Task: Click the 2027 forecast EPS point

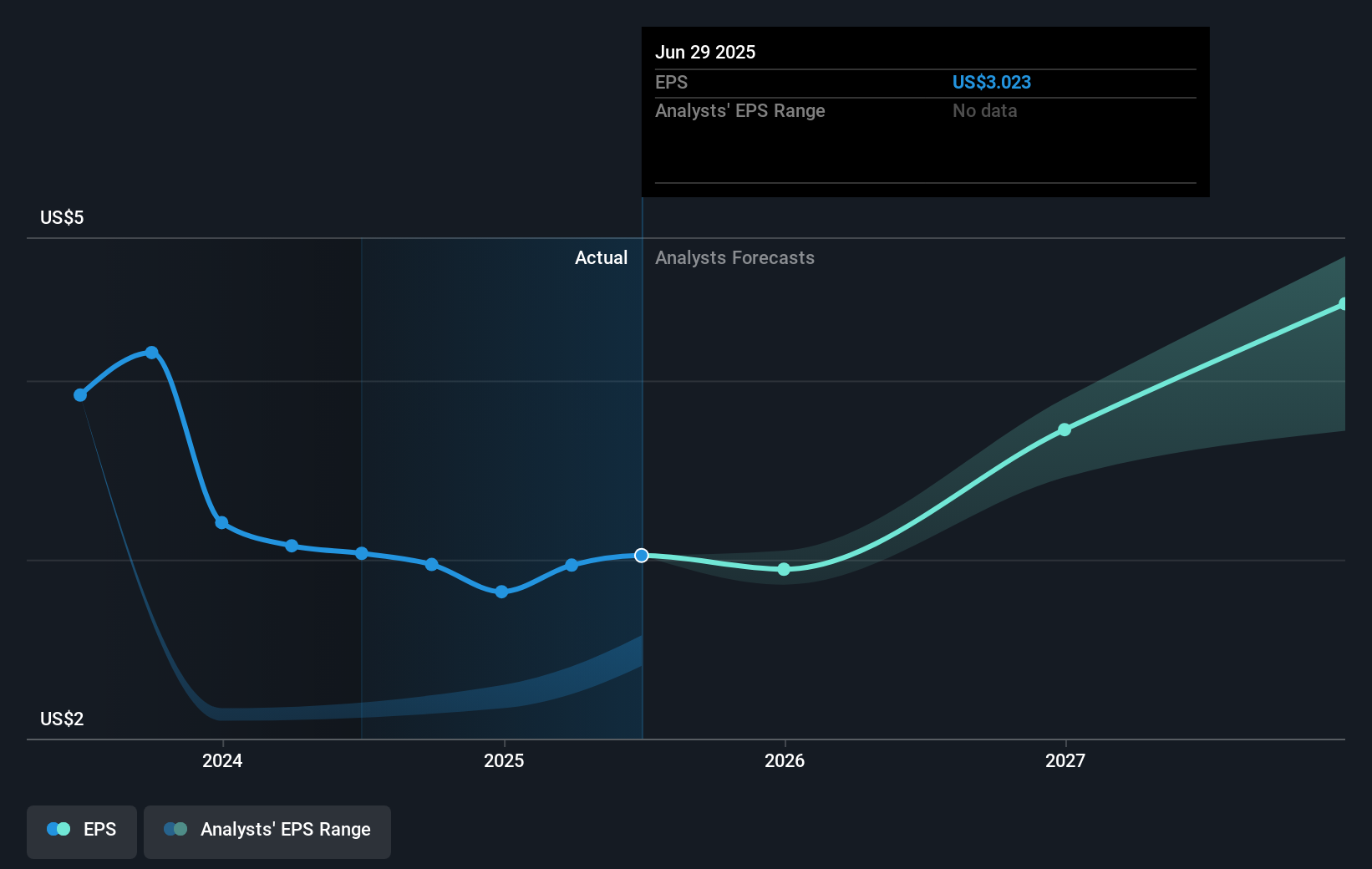Action: coord(1065,430)
